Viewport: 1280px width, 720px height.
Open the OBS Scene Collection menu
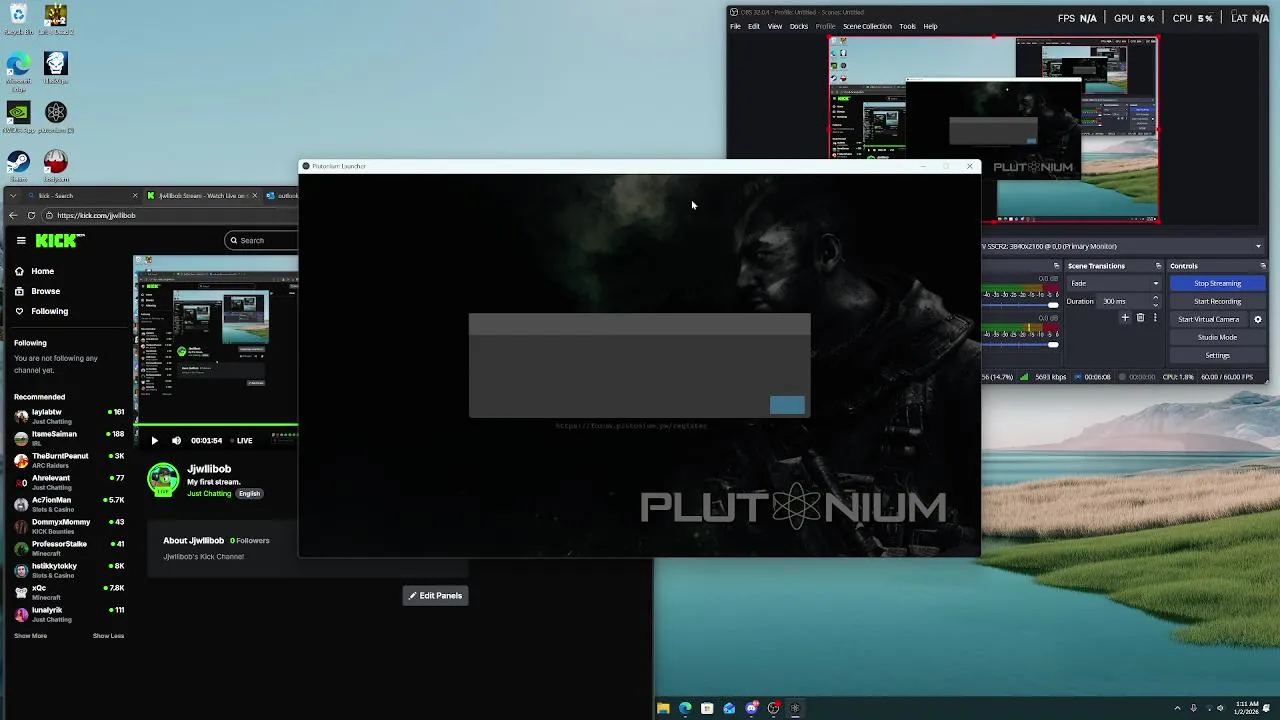coord(867,26)
